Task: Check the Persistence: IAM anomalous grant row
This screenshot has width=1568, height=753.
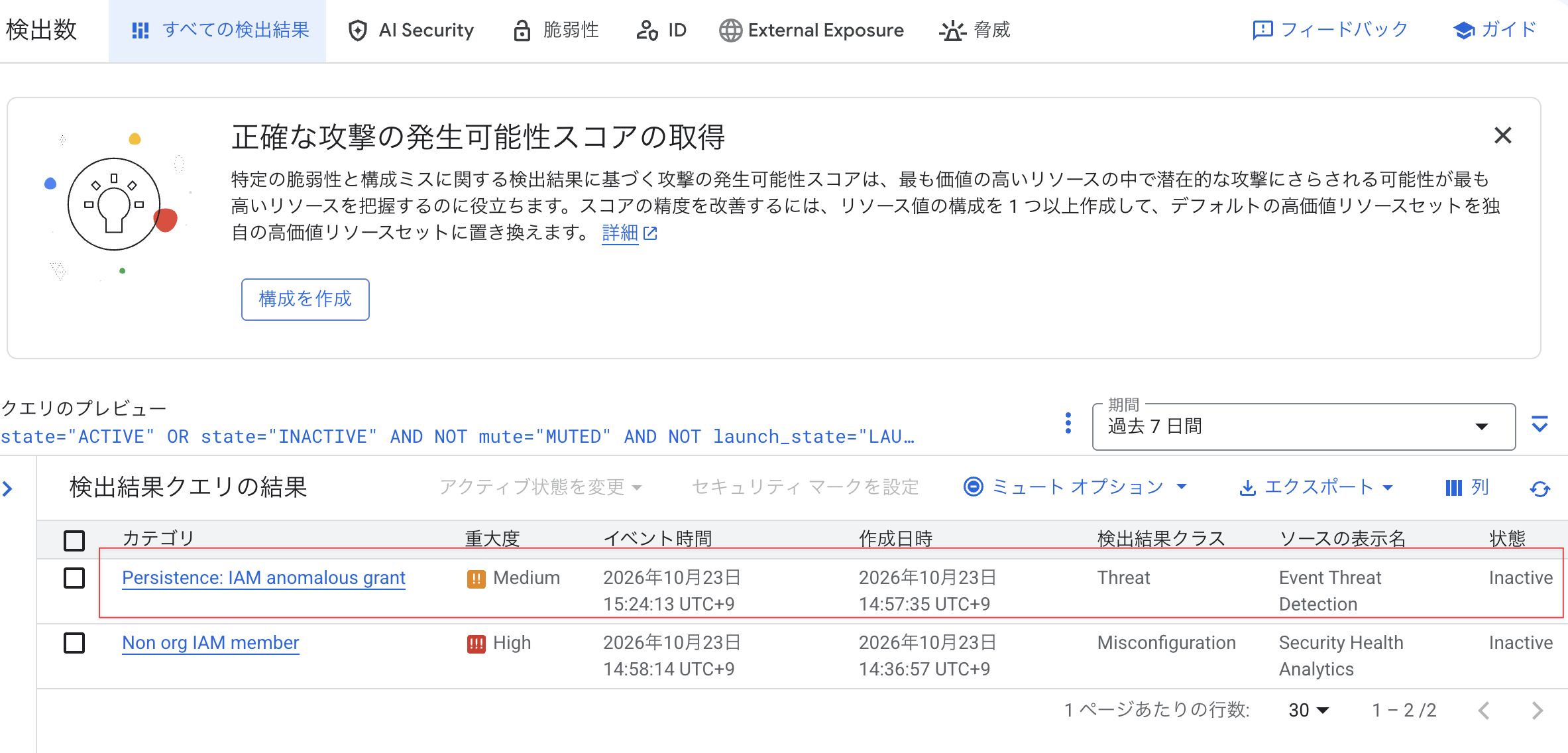Action: click(x=74, y=578)
